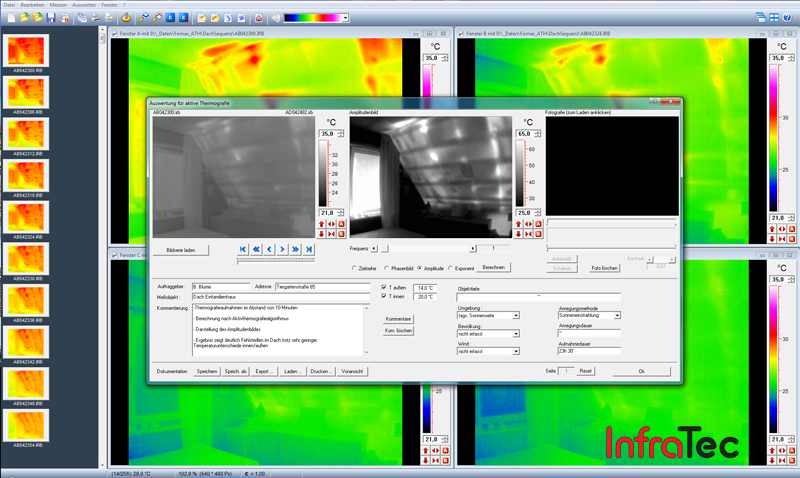Click the new file icon in toolbar
Image resolution: width=800 pixels, height=478 pixels.
tap(9, 18)
